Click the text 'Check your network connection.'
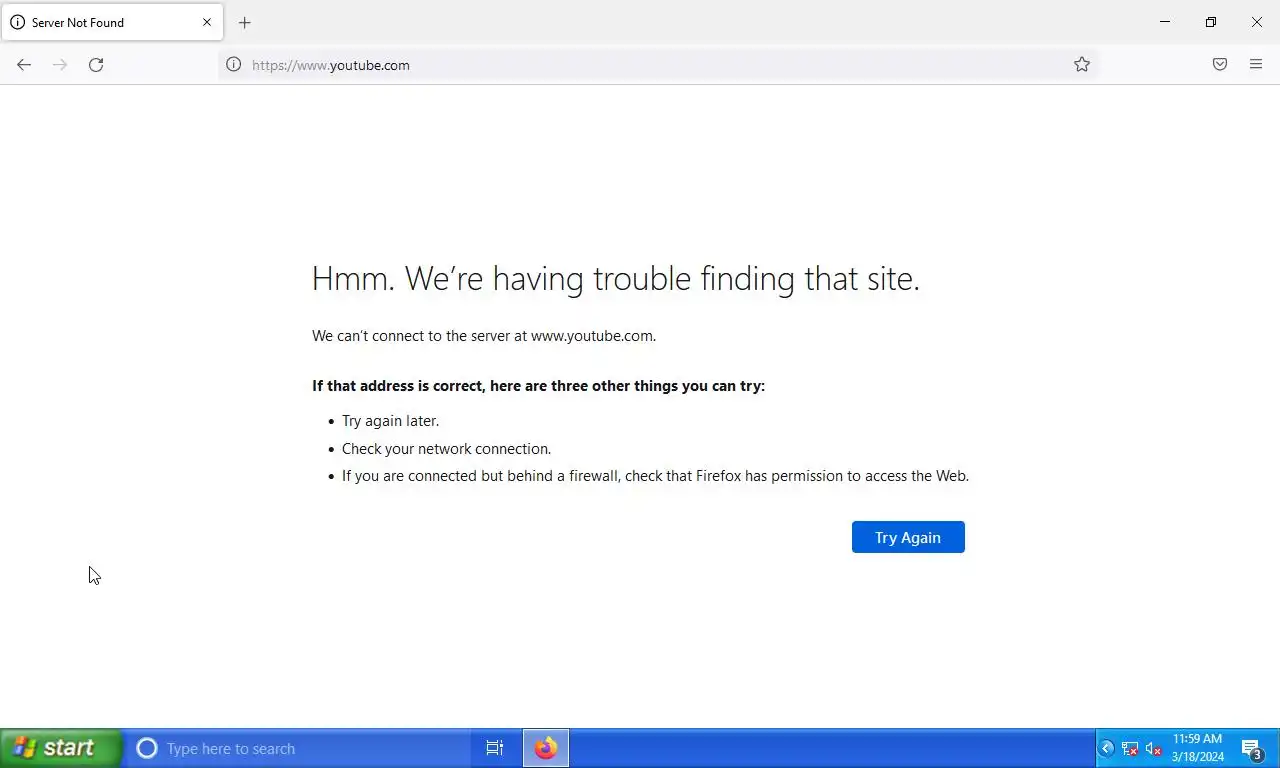Screen dimensions: 1280x768 point(446,449)
